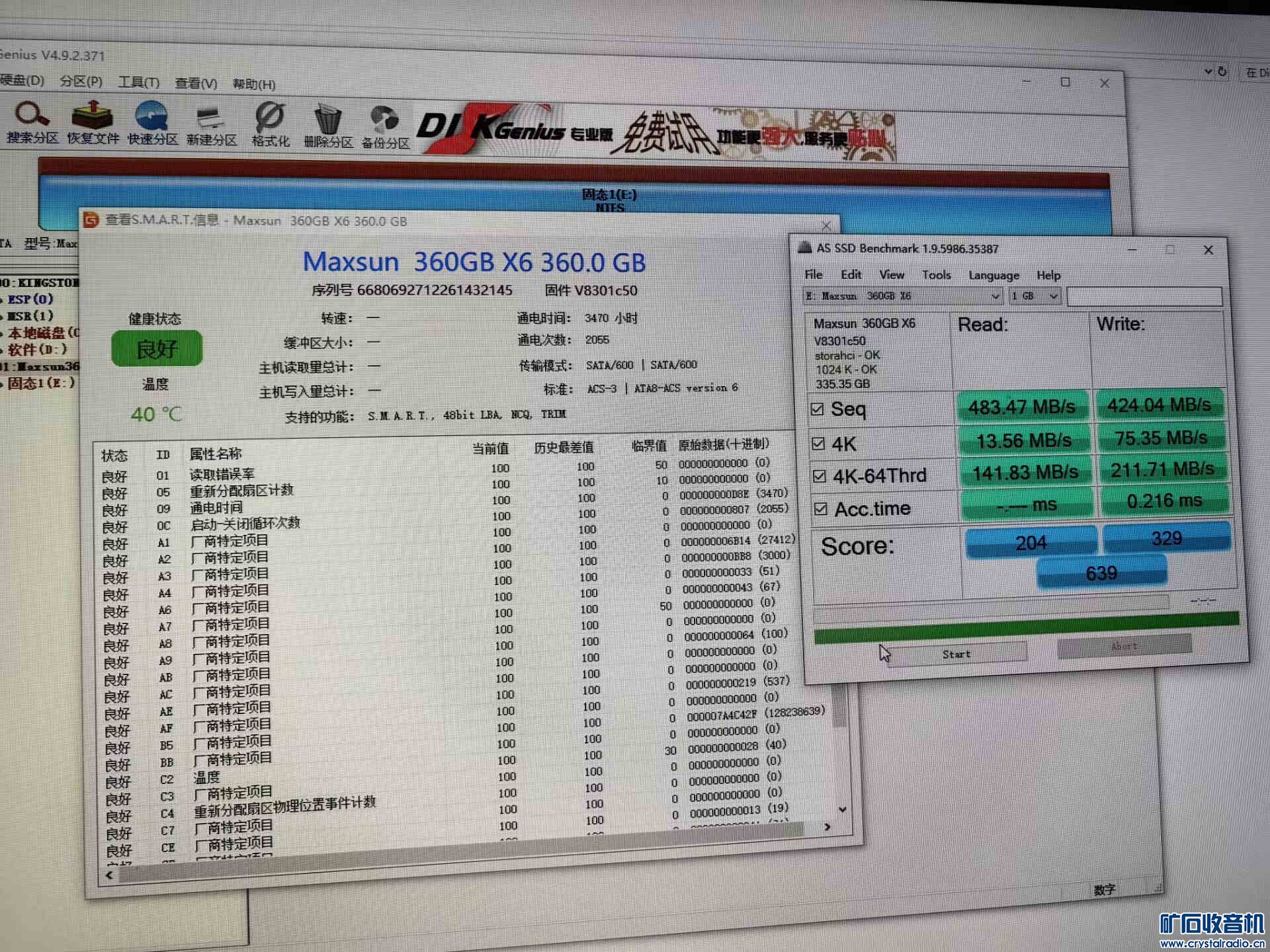This screenshot has height=952, width=1270.
Task: Click the left arrow of the bottom horizontal scrollbar
Action: click(109, 875)
